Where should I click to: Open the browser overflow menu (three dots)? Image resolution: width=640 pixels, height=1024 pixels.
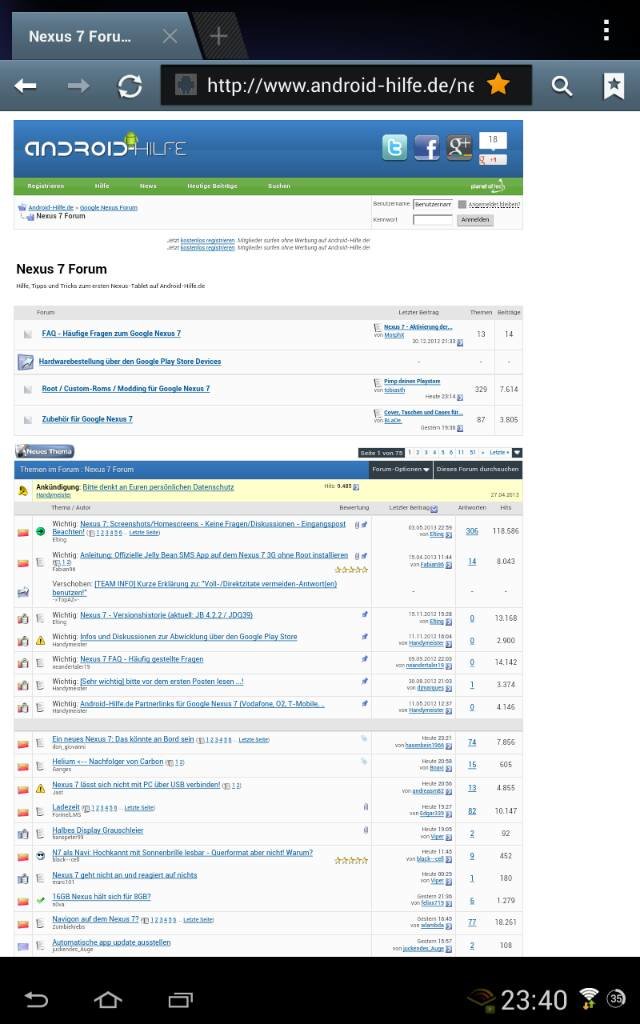[x=607, y=30]
